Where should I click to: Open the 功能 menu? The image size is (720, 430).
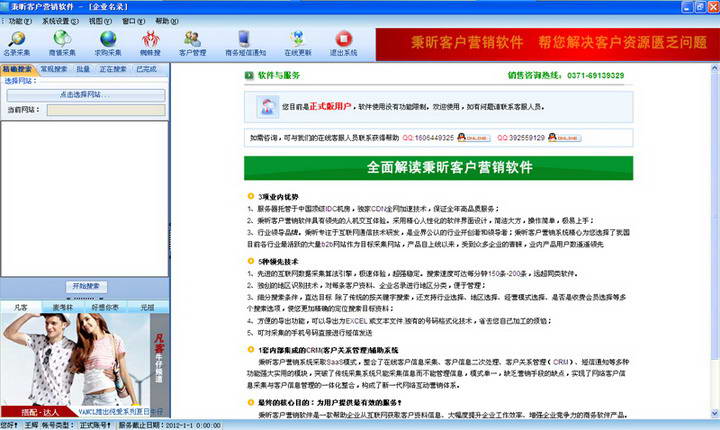[19, 21]
